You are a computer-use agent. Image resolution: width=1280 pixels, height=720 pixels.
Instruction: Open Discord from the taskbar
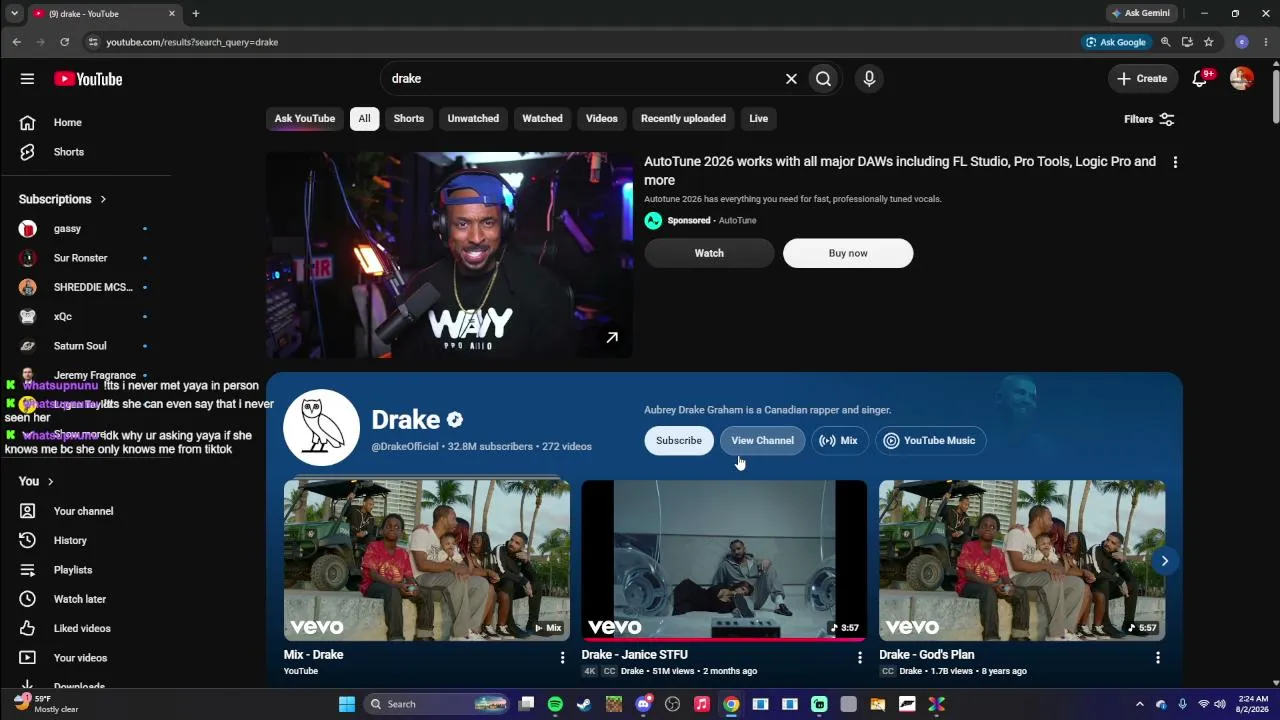[643, 704]
